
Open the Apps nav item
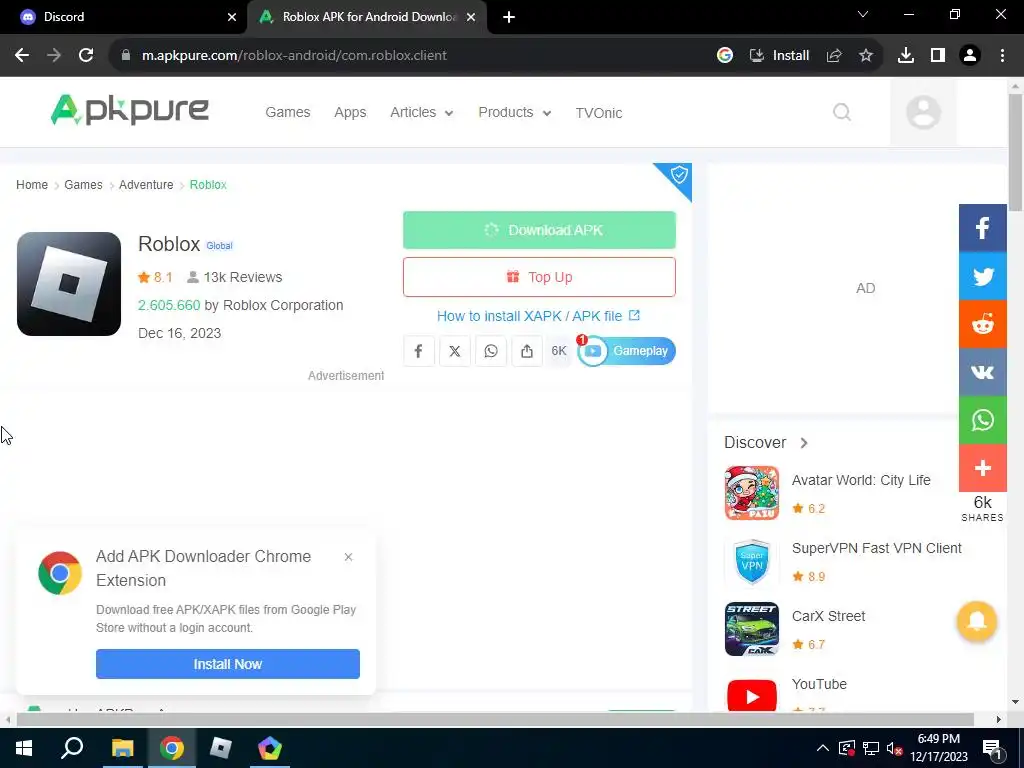[x=350, y=112]
